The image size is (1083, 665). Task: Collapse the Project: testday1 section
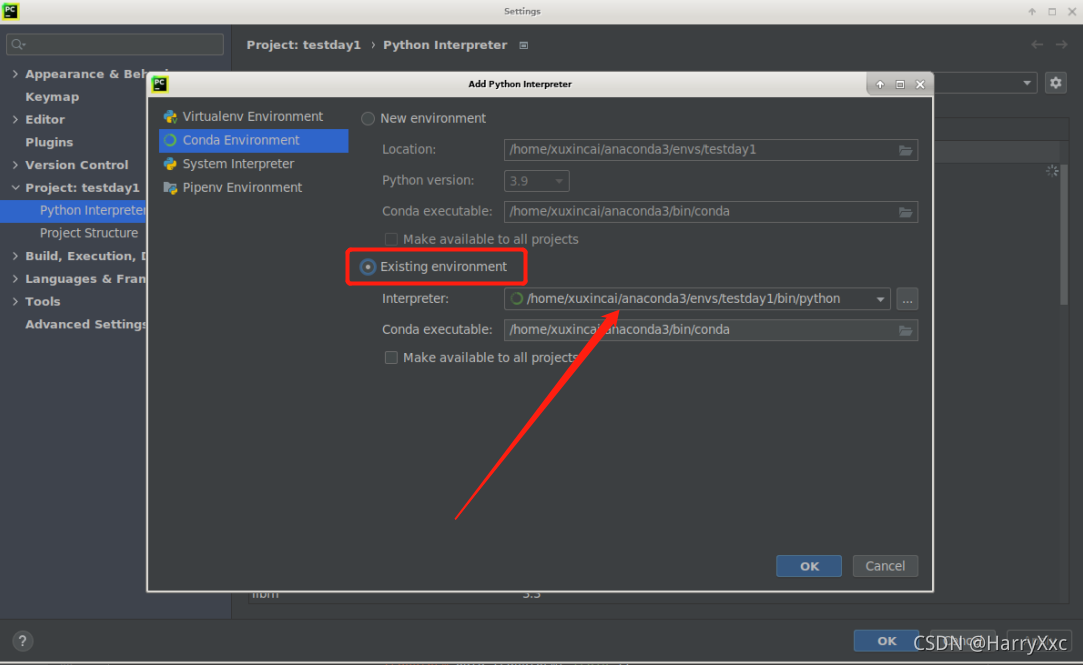point(15,188)
